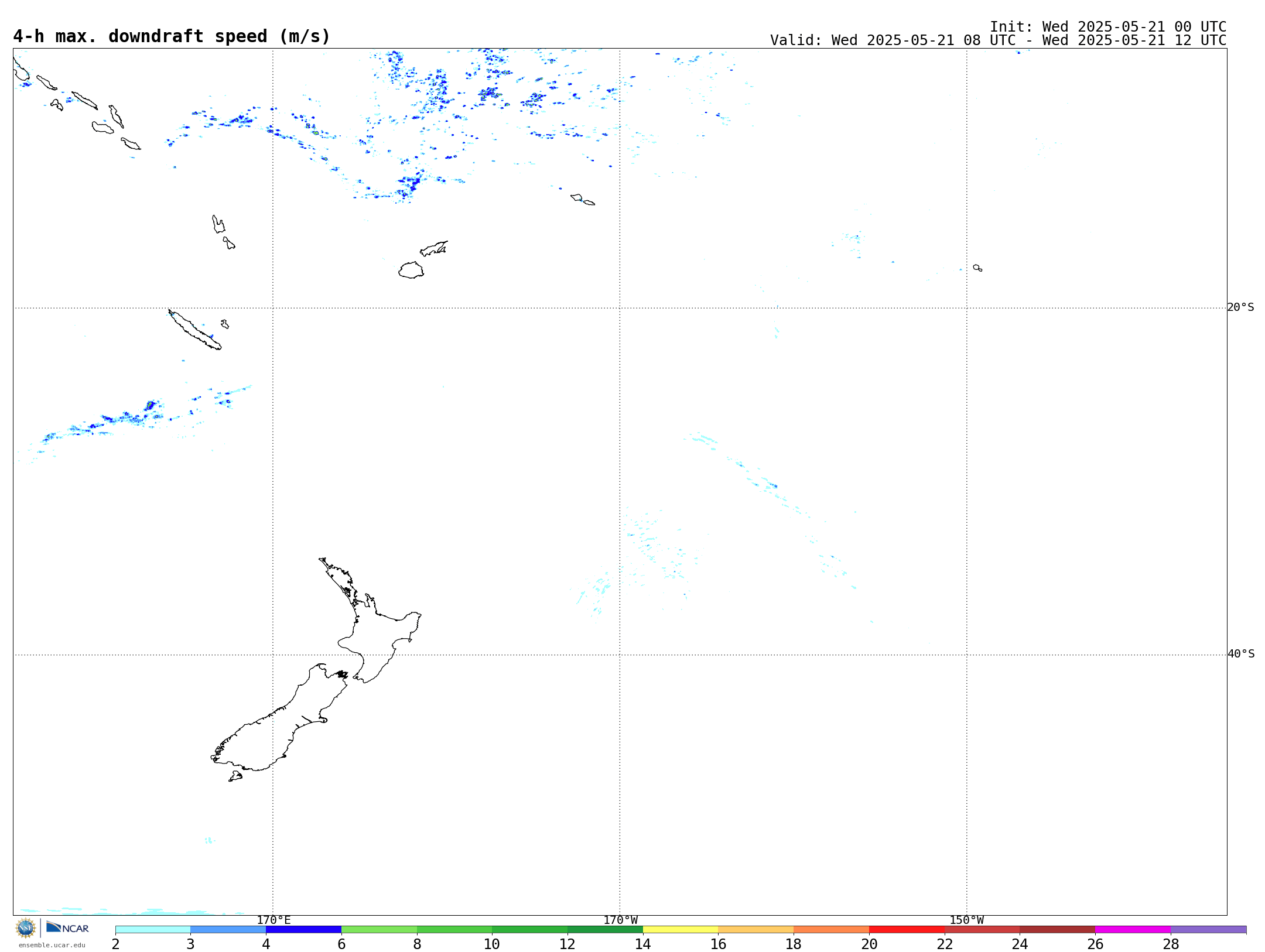This screenshot has height=952, width=1265.
Task: Click the NCAR logo
Action: point(67,927)
